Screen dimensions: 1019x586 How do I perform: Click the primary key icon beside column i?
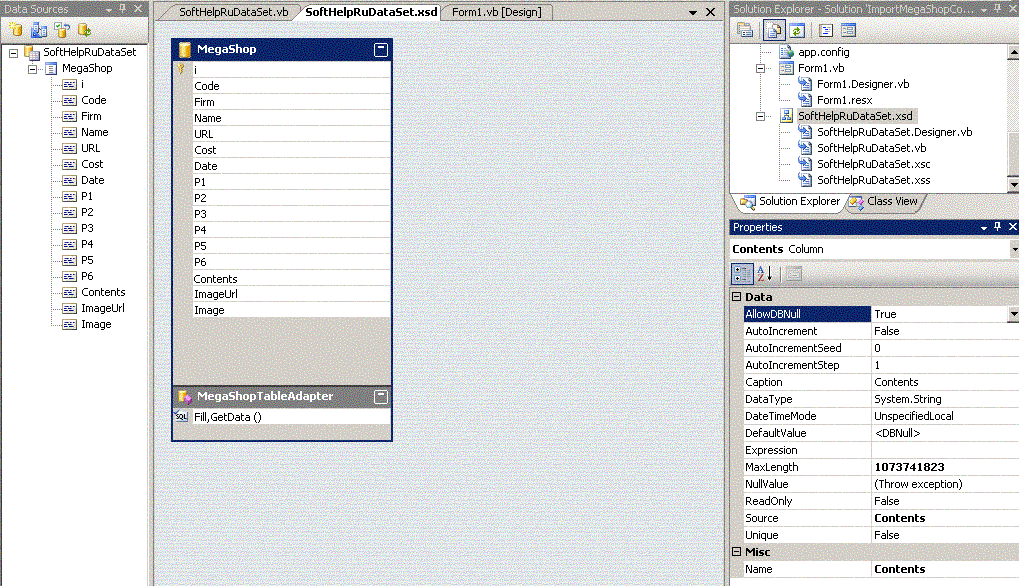tap(181, 69)
